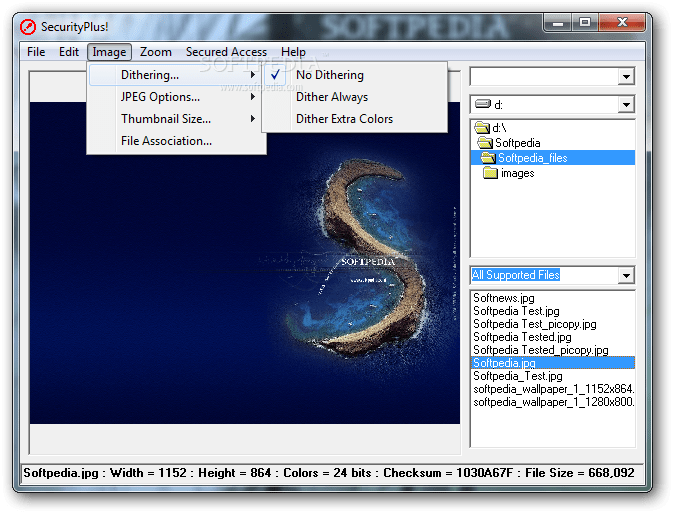Select softpedia_wallpaper_1_1152x864 file
673x513 pixels.
[553, 389]
